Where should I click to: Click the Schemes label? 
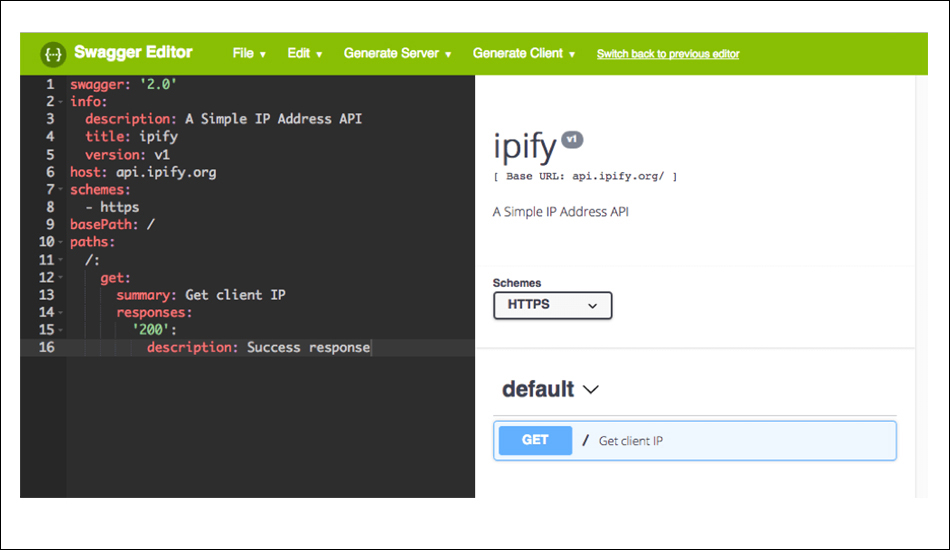coord(517,283)
